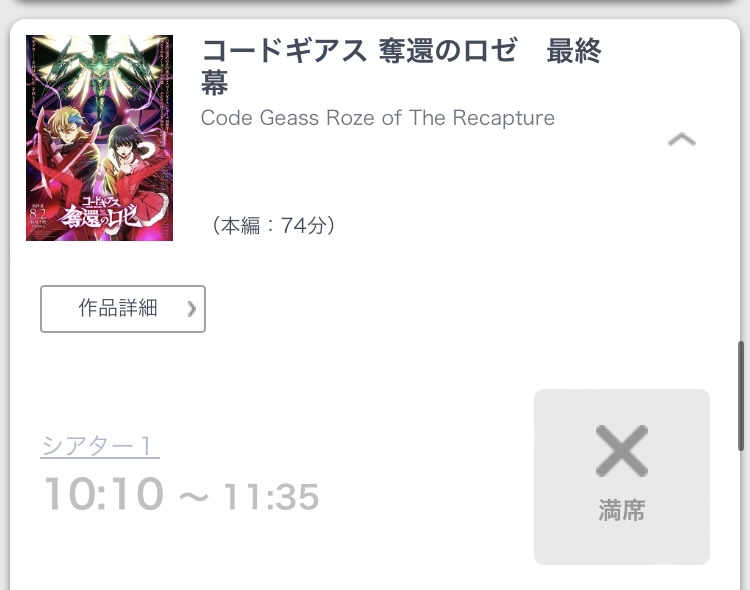This screenshot has width=750, height=590.
Task: Click the Code Geass movie poster thumbnail
Action: (99, 138)
